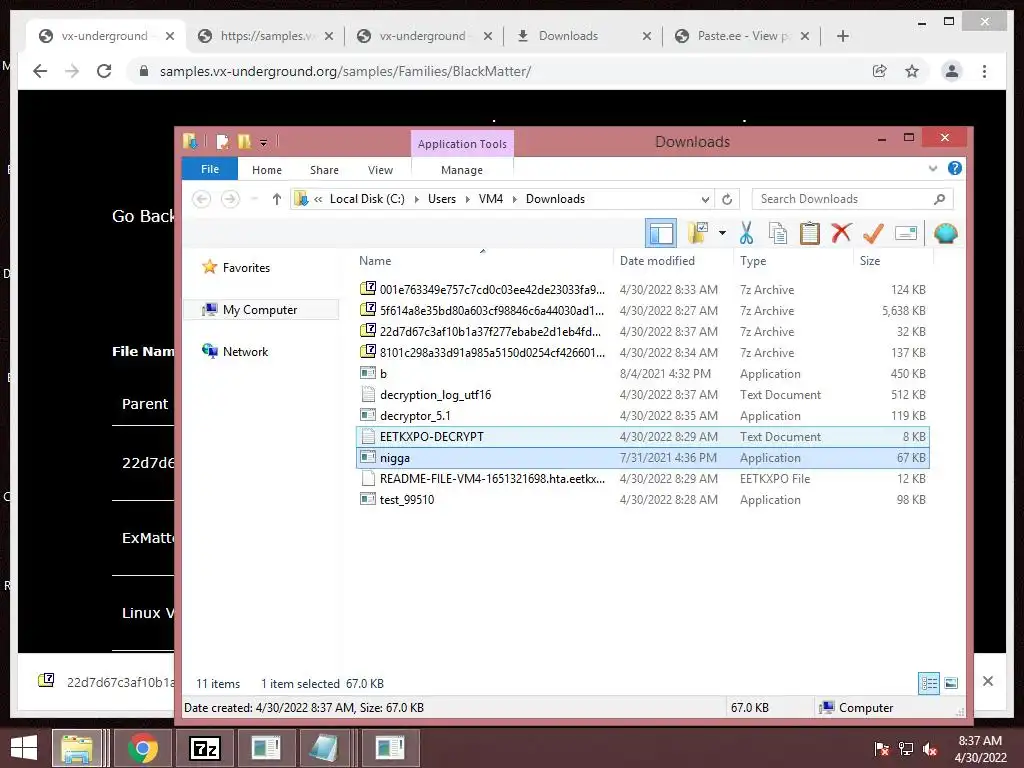Expand the chevron after Users in breadcrumb
Viewport: 1024px width, 768px height.
pyautogui.click(x=468, y=199)
